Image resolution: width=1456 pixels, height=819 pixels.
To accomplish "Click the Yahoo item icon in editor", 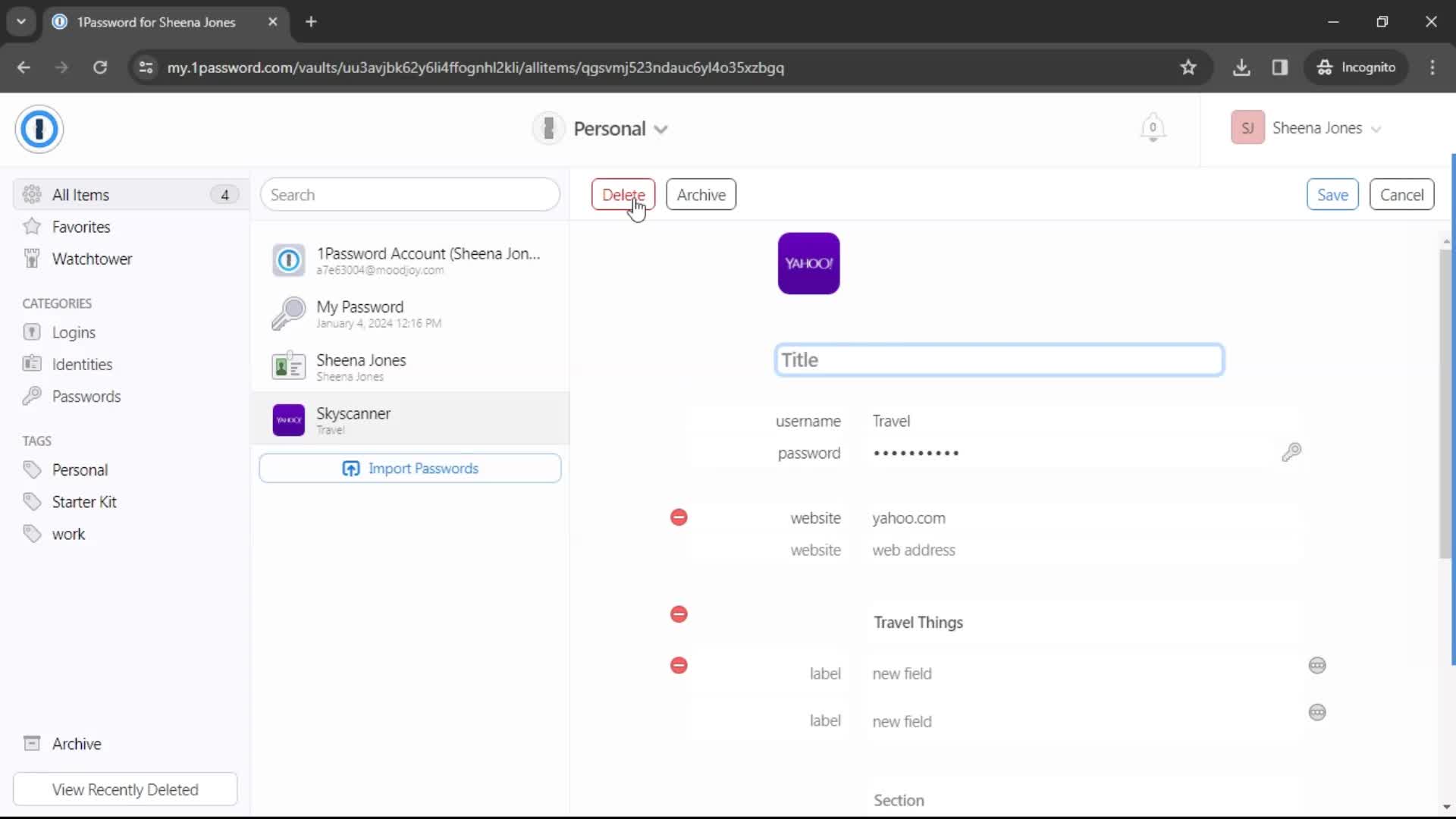I will click(x=808, y=263).
